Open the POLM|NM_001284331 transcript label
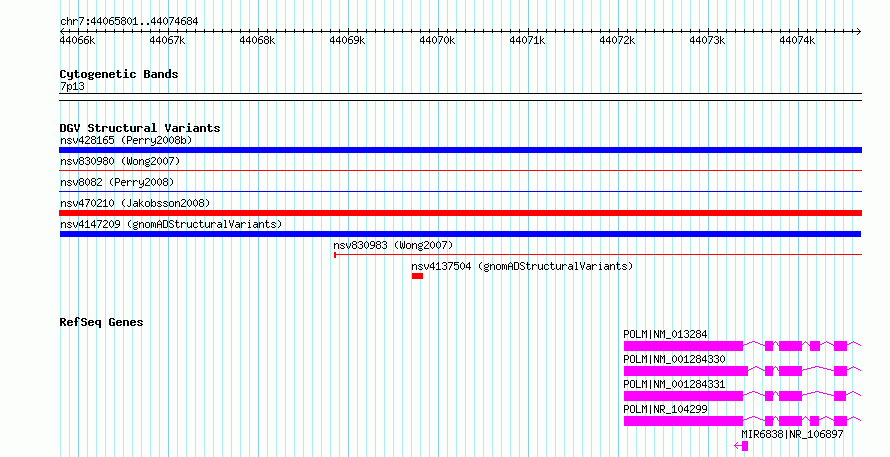 674,385
